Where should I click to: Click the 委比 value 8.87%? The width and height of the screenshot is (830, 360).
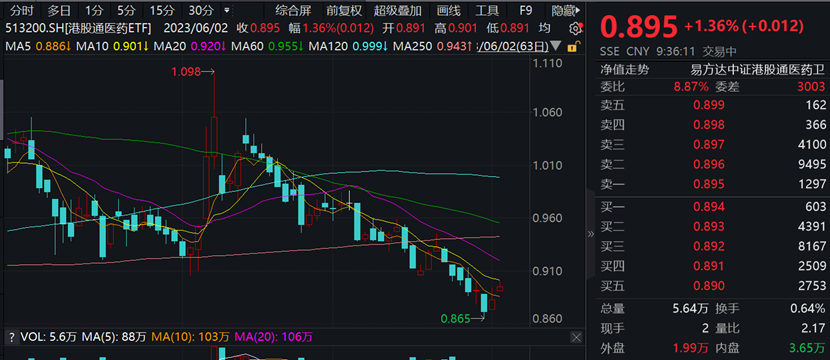pyautogui.click(x=691, y=87)
